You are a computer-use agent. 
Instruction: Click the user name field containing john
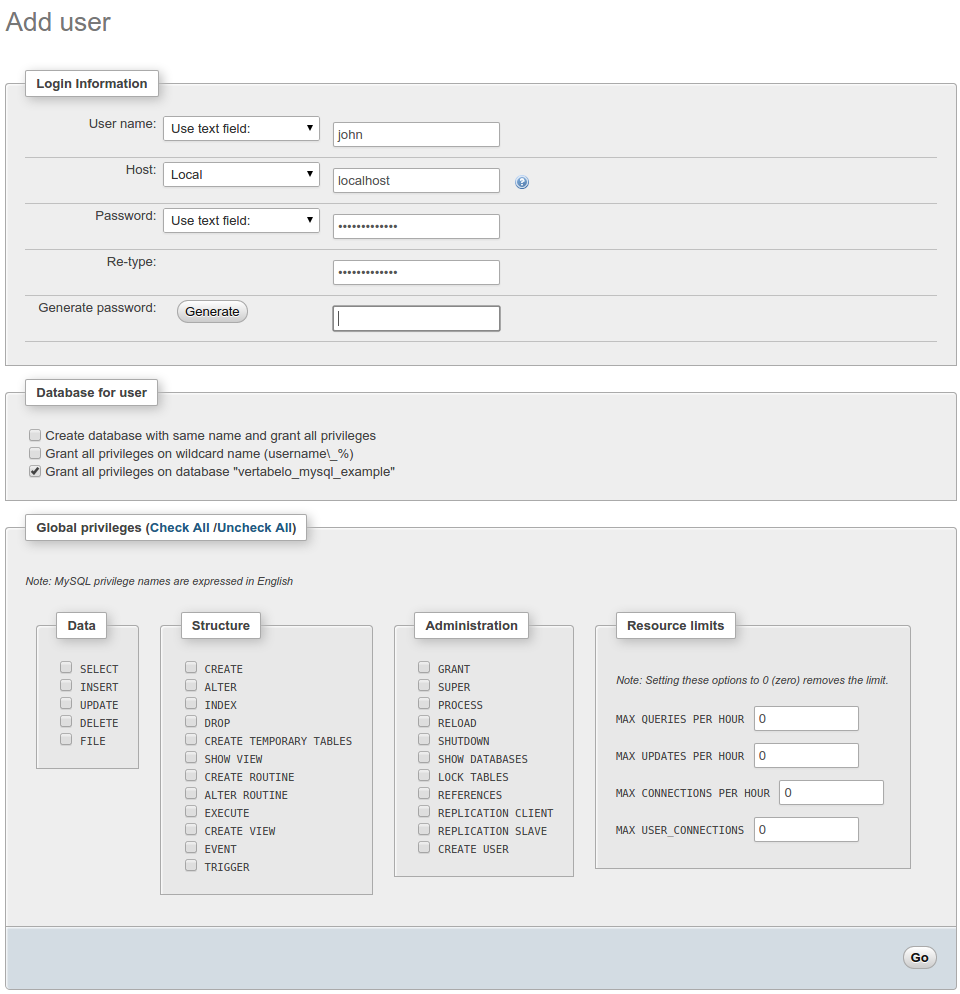tap(416, 135)
